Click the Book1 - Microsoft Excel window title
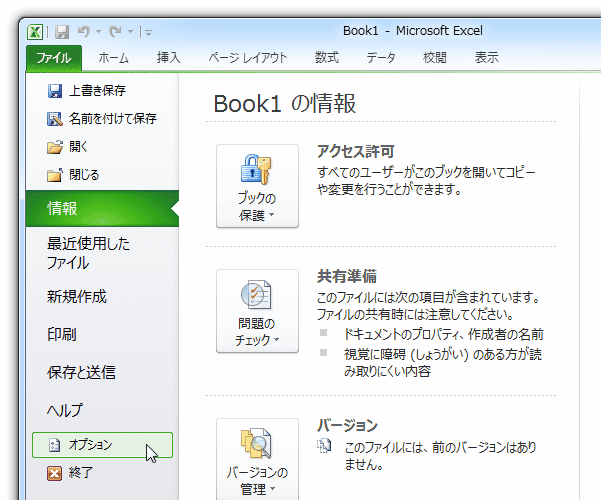 (413, 31)
